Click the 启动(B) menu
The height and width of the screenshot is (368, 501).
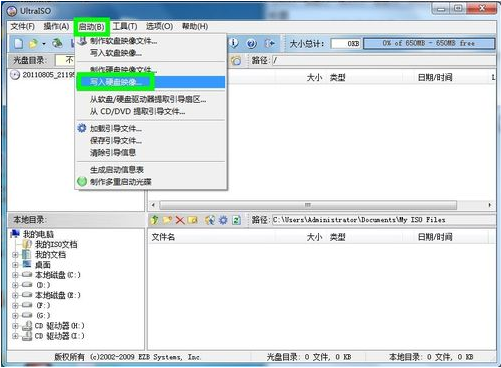point(91,27)
